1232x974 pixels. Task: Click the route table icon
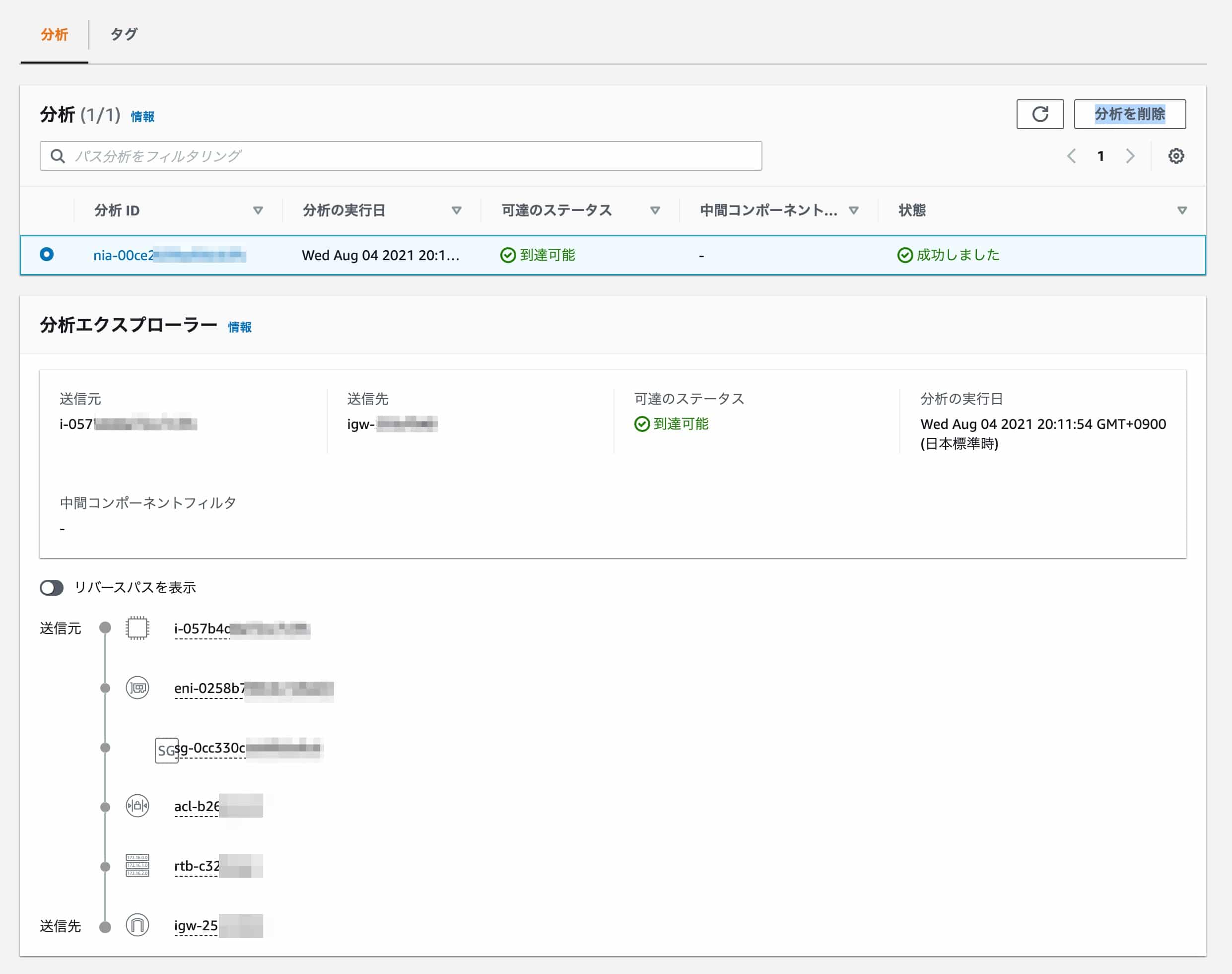coord(137,865)
